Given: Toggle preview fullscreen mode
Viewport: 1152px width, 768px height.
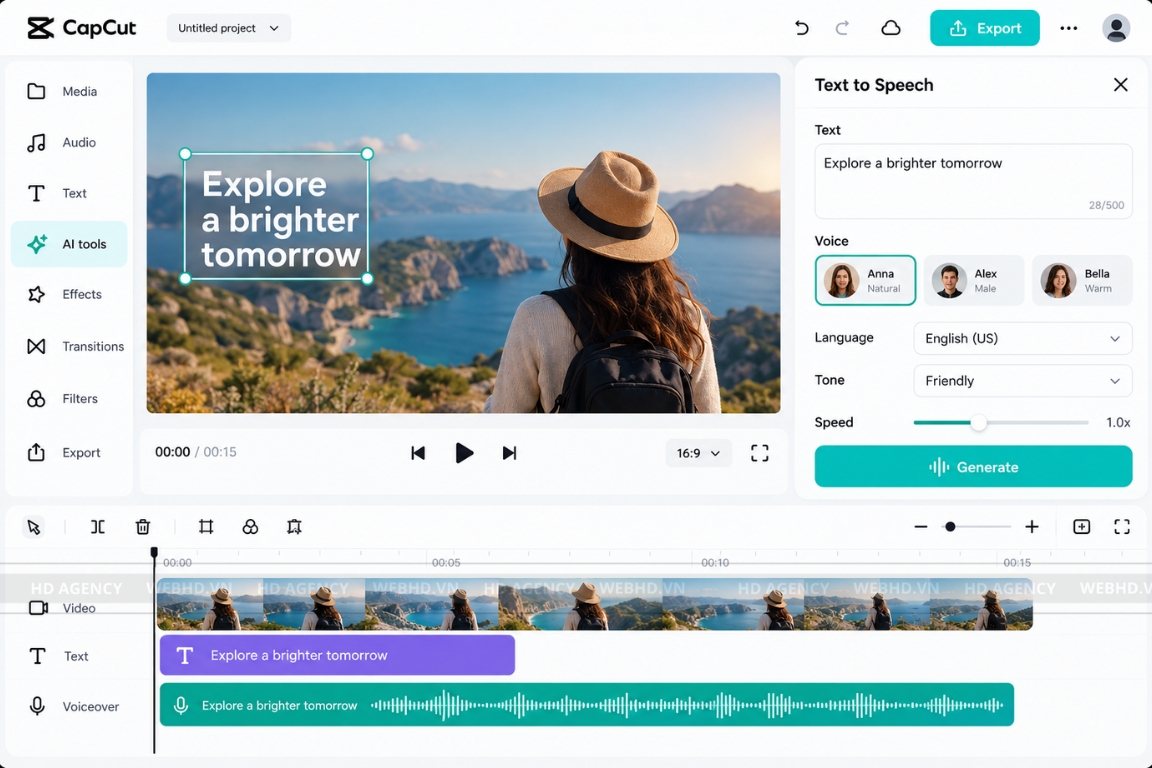Looking at the screenshot, I should tap(760, 453).
